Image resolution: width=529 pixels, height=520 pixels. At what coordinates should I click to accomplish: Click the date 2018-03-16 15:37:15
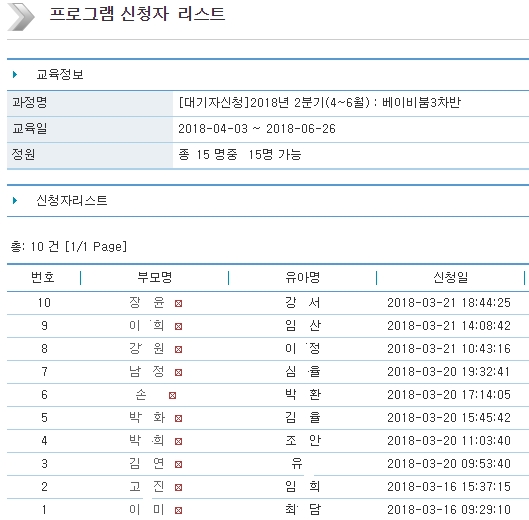click(x=449, y=487)
